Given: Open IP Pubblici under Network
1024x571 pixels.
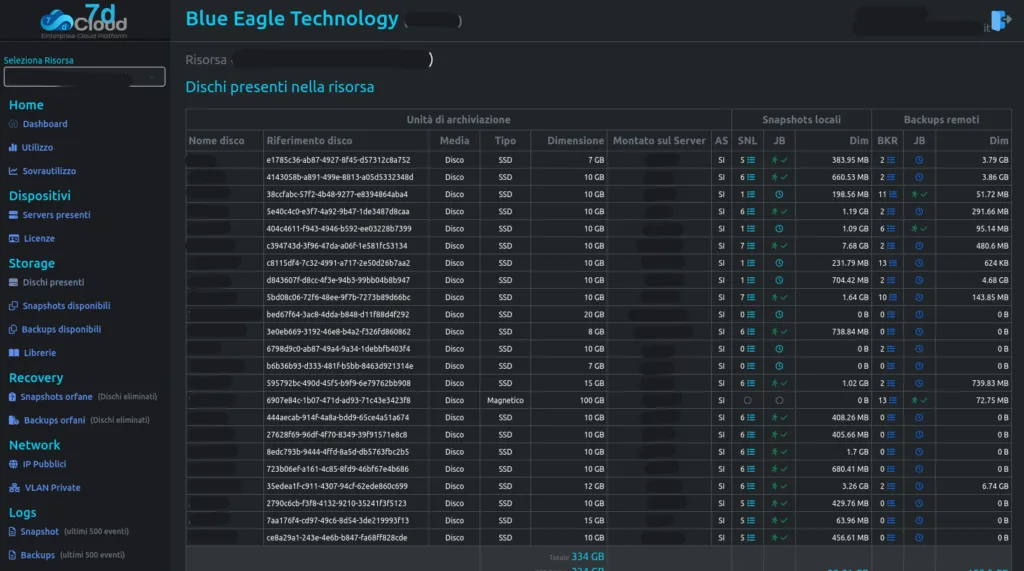Looking at the screenshot, I should coord(44,464).
